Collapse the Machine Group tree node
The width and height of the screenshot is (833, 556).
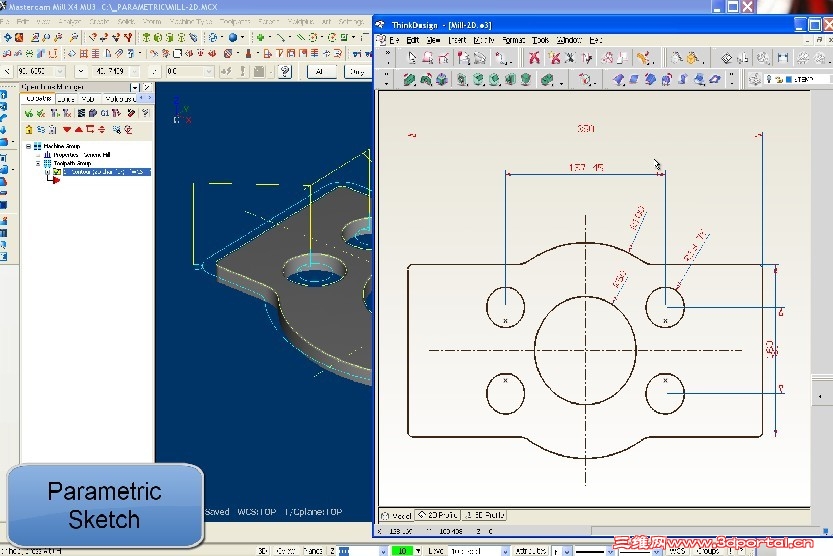(29, 146)
